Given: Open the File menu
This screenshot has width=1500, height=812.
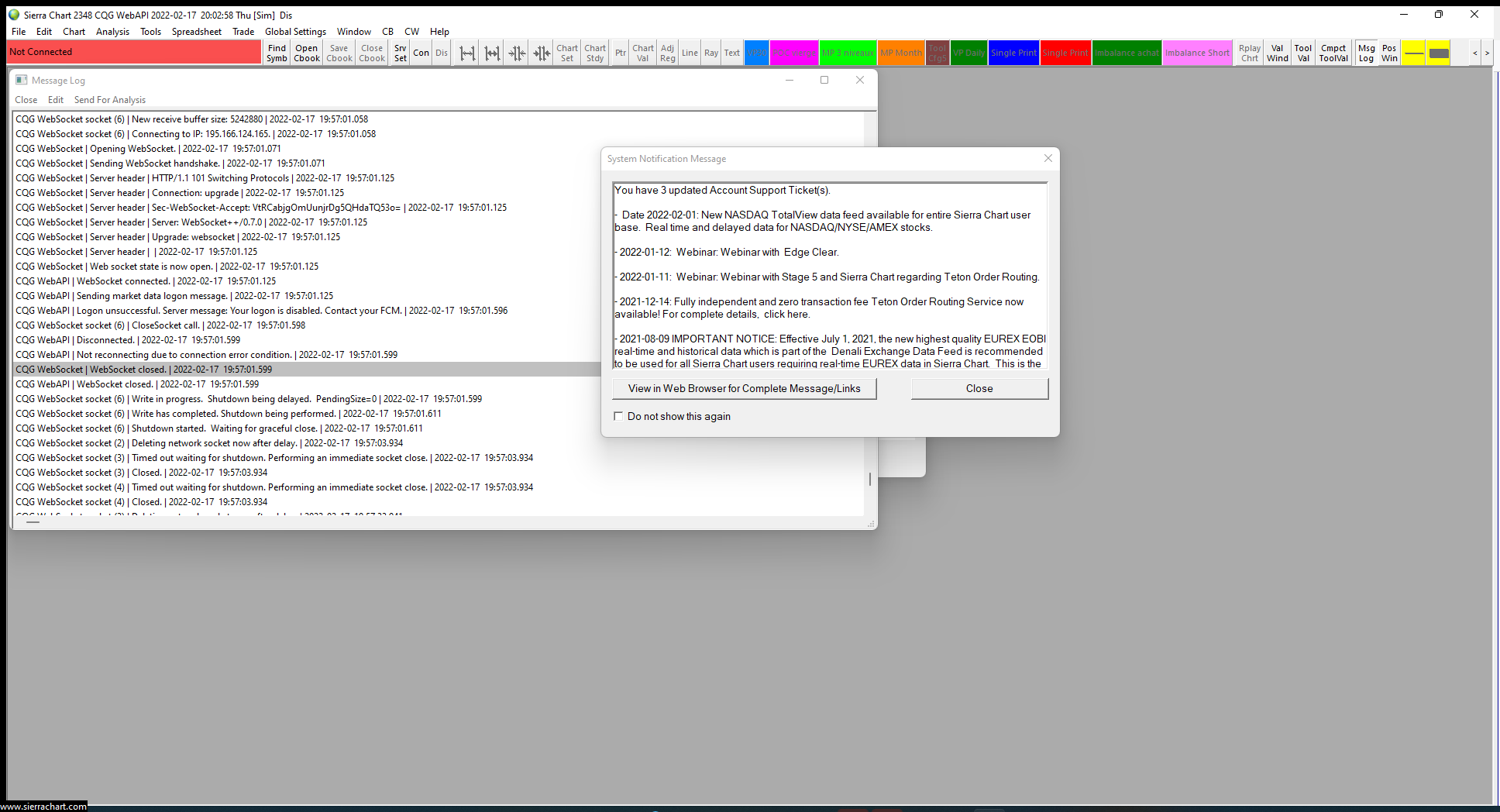Looking at the screenshot, I should (19, 32).
